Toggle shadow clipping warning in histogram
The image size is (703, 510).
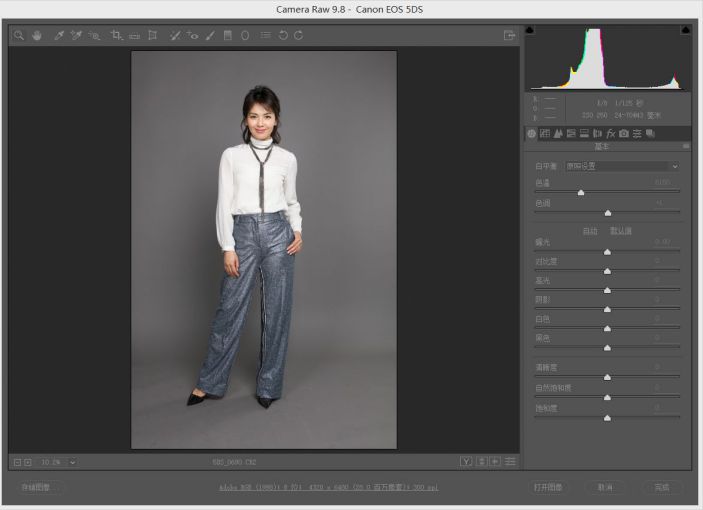530,30
